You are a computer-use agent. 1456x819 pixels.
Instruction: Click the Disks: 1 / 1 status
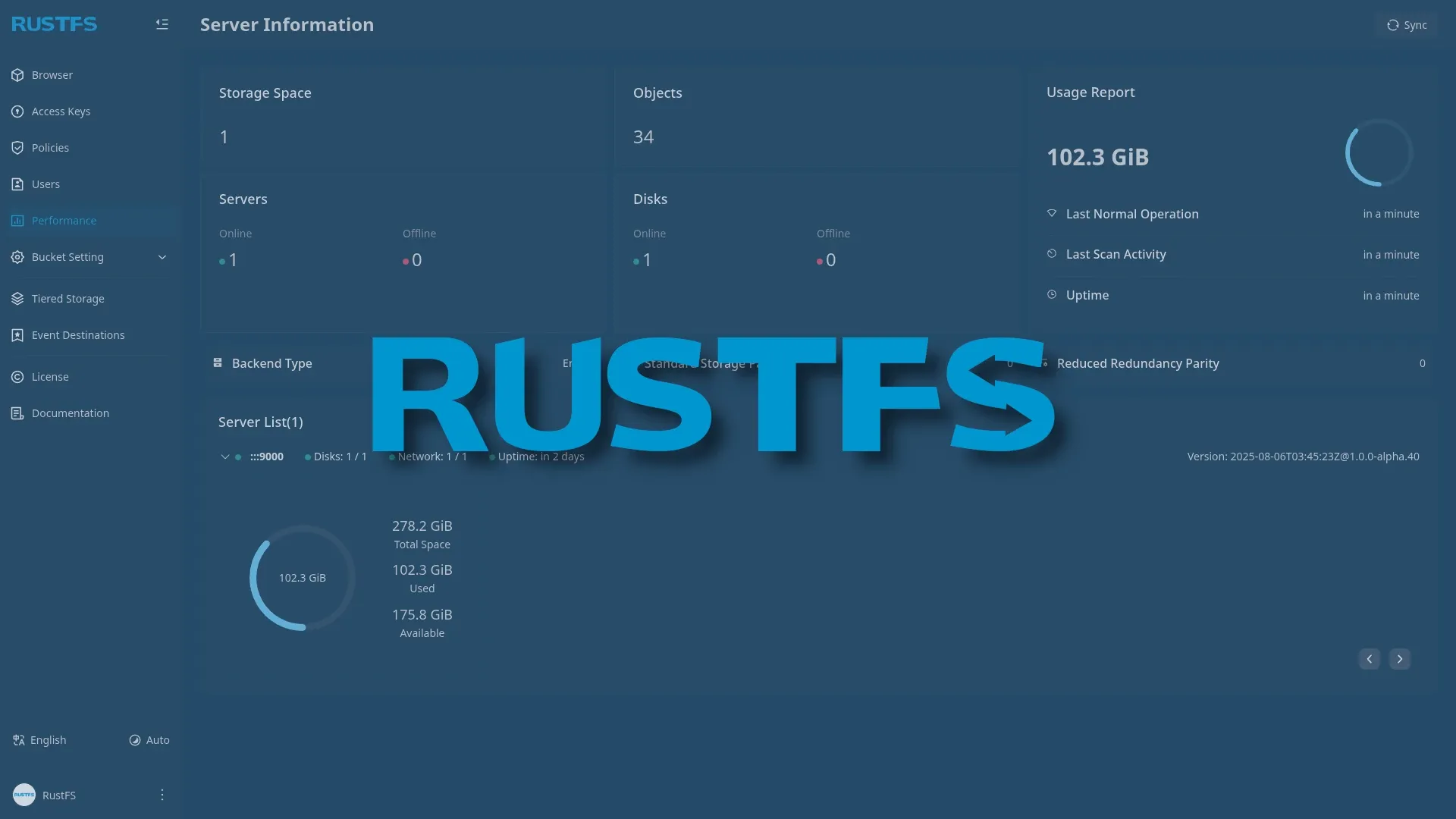click(x=340, y=457)
